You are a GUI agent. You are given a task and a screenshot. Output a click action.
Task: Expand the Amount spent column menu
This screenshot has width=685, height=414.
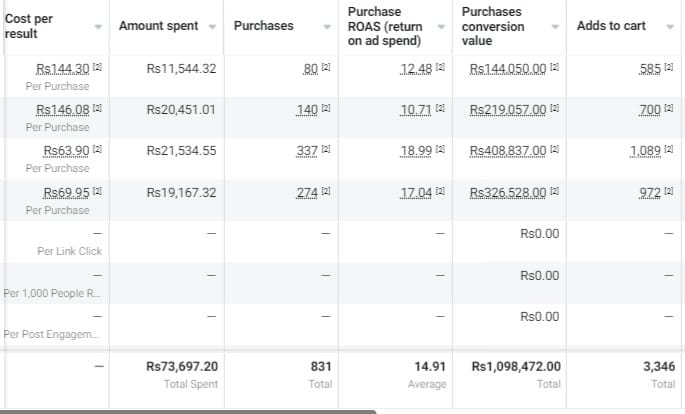(212, 26)
